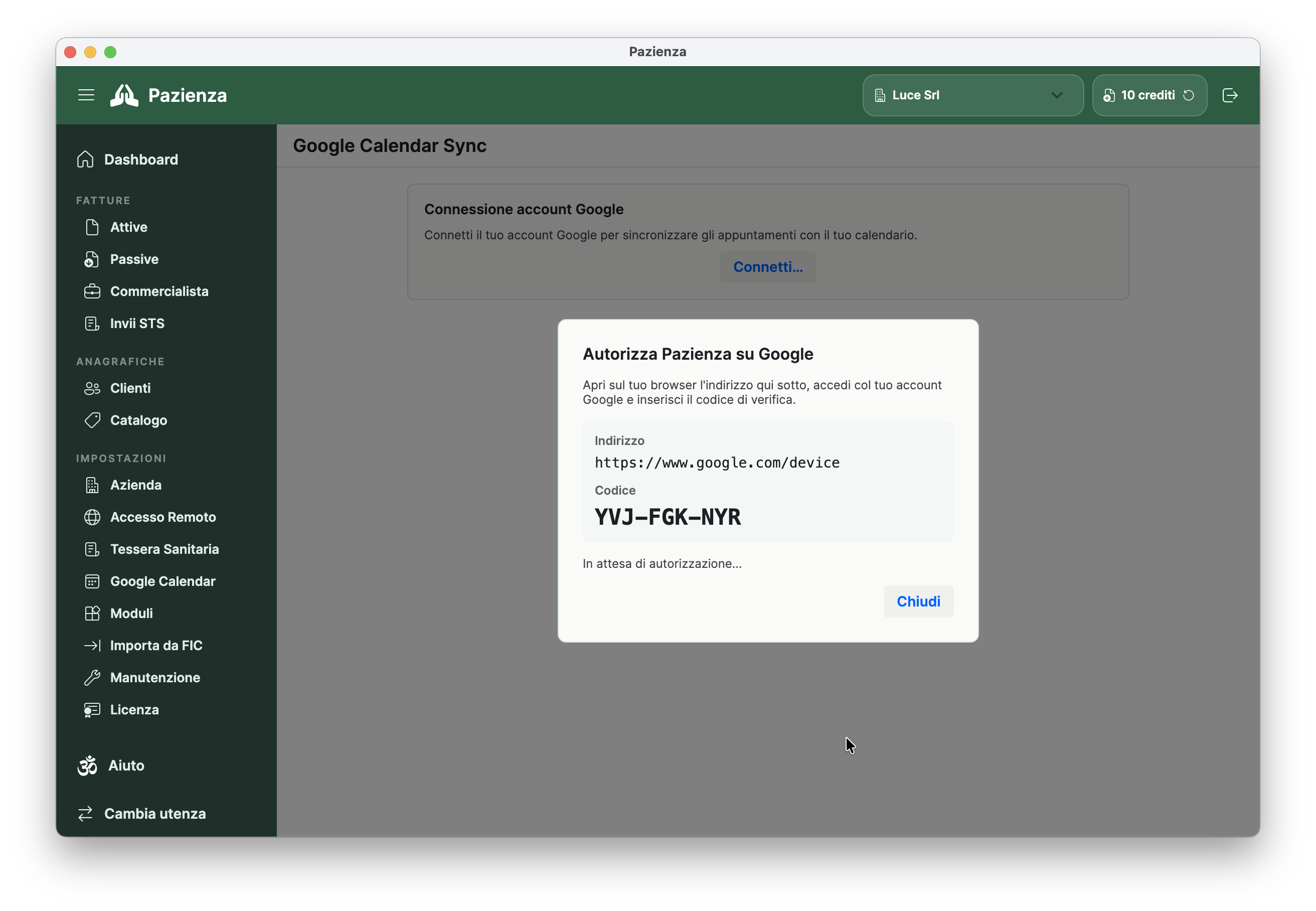This screenshot has height=911, width=1316.
Task: Click the Google Calendar Sync page title
Action: pyautogui.click(x=390, y=145)
